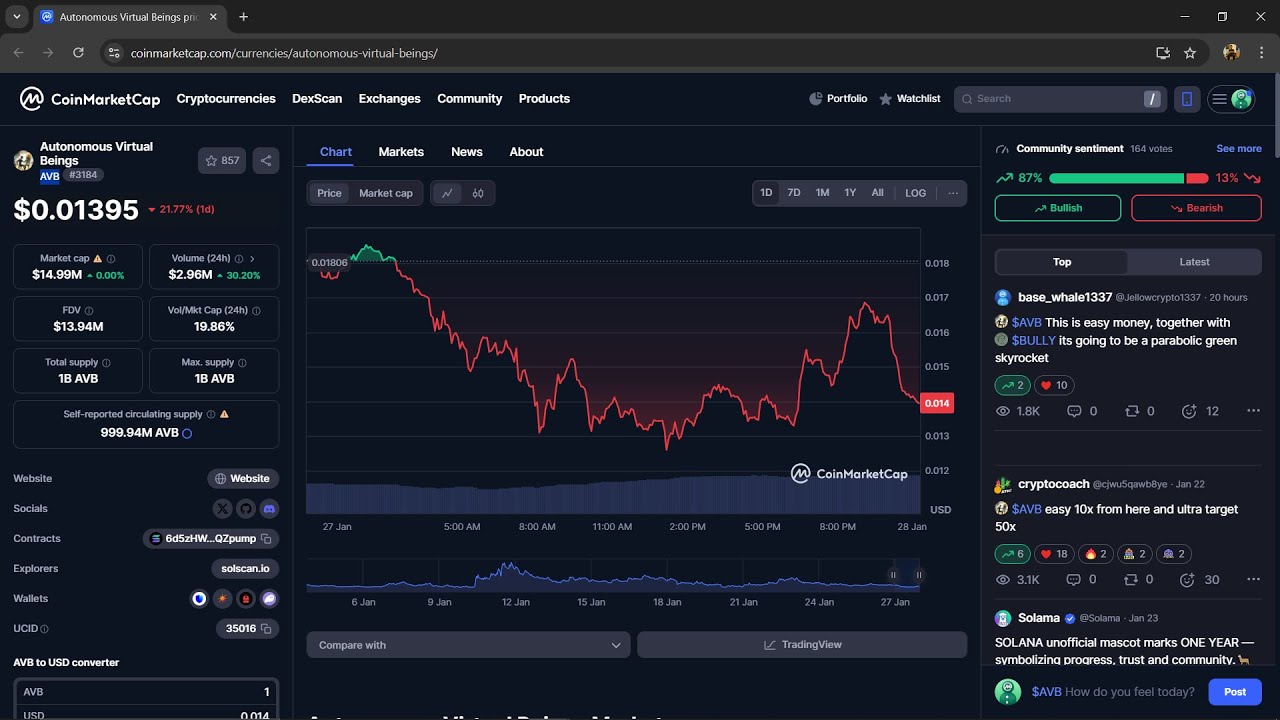Expand Volume (24h) details arrow

pos(252,258)
